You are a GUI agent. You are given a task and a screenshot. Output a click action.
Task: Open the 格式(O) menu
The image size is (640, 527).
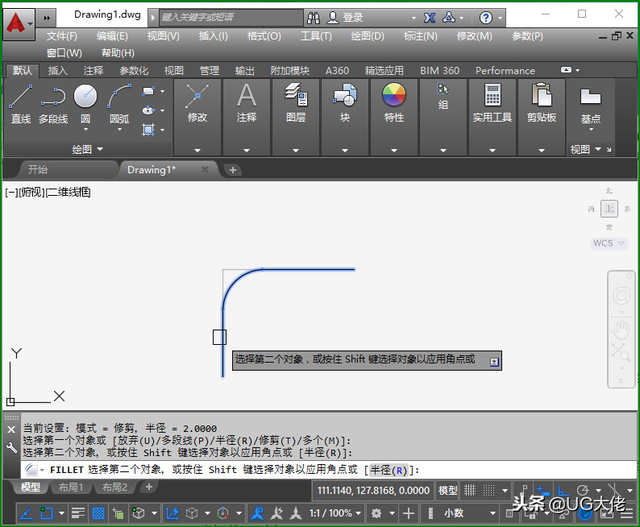click(x=264, y=36)
